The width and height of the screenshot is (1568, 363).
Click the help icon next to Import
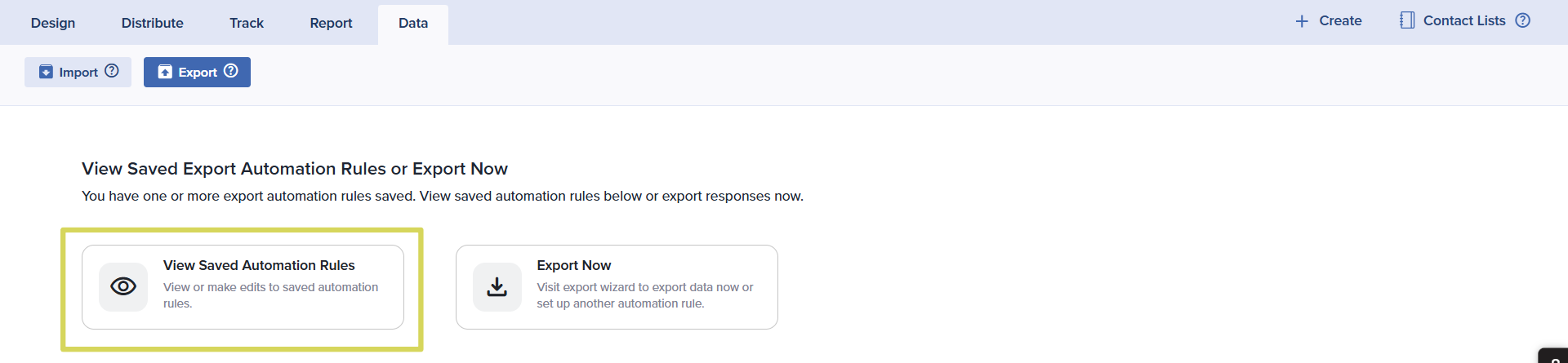pyautogui.click(x=112, y=71)
